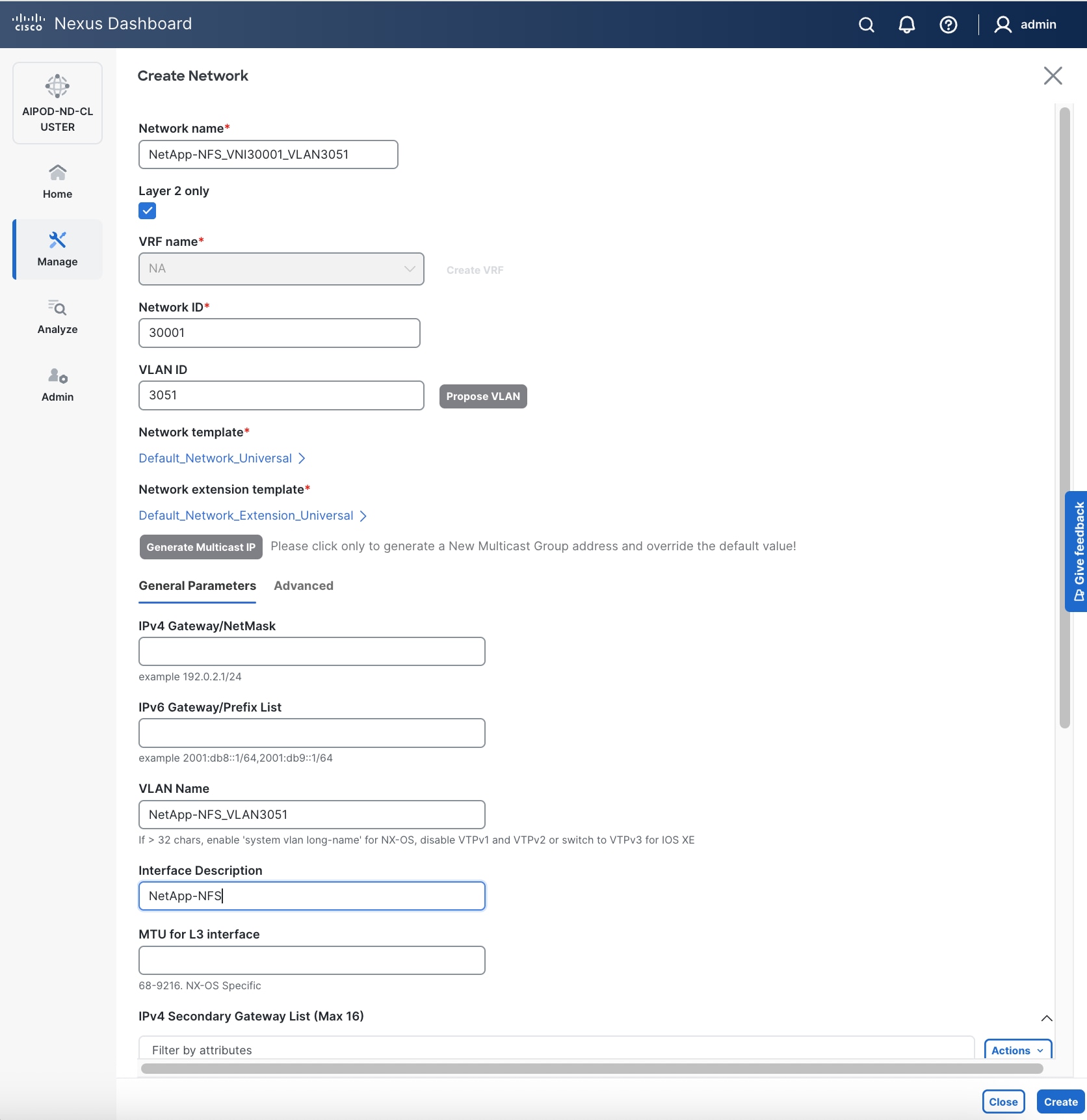Click the Propose VLAN button
The height and width of the screenshot is (1120, 1087).
pos(482,396)
